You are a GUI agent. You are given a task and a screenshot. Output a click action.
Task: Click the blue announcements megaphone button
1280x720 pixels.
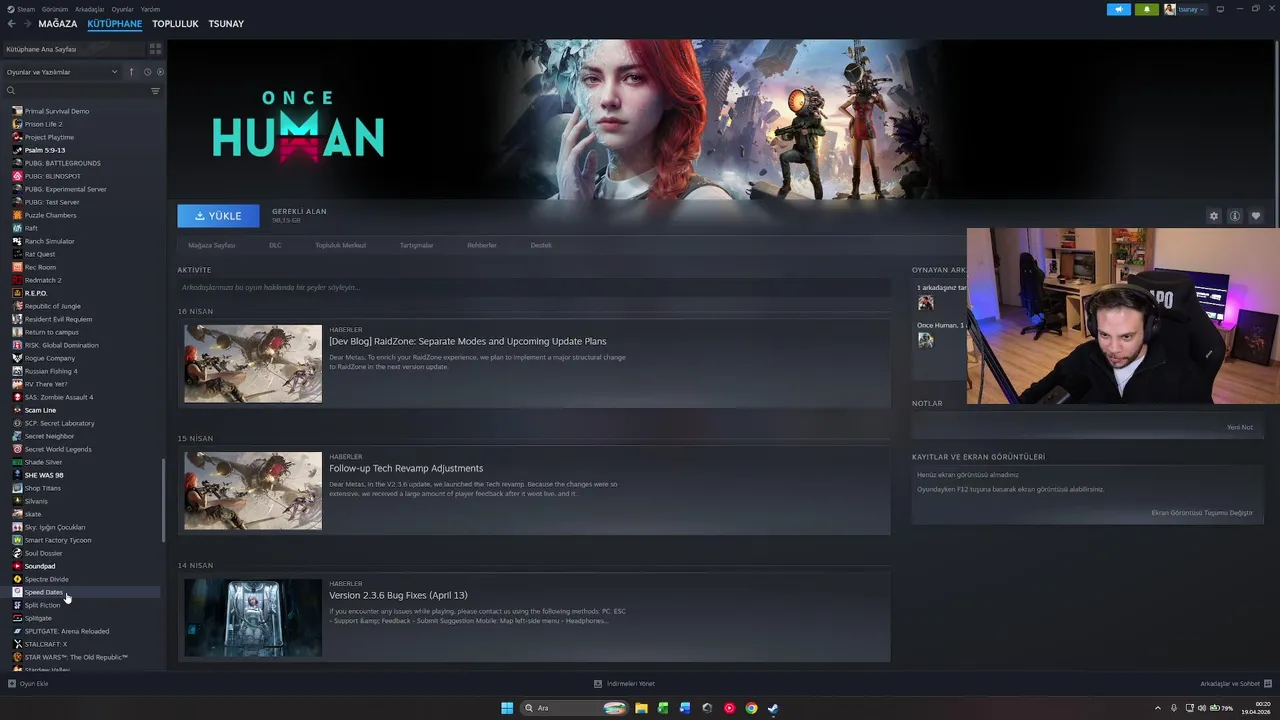1118,9
